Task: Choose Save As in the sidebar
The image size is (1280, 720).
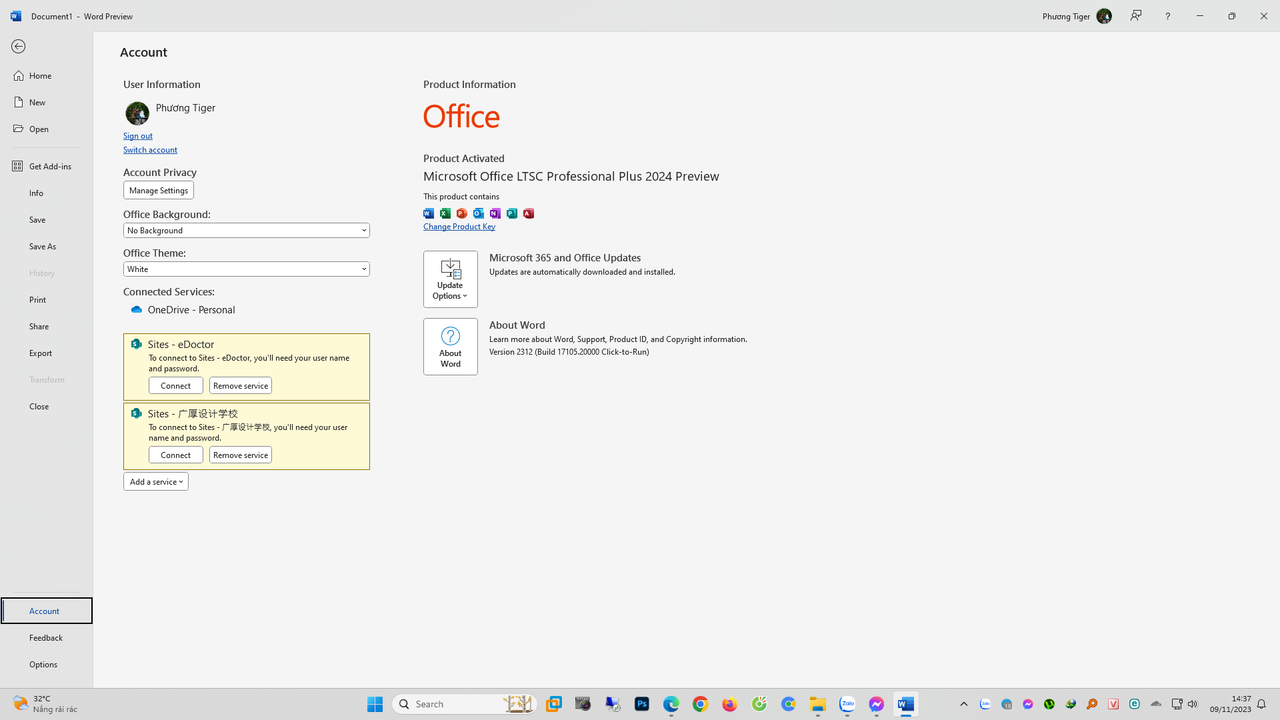Action: click(46, 246)
